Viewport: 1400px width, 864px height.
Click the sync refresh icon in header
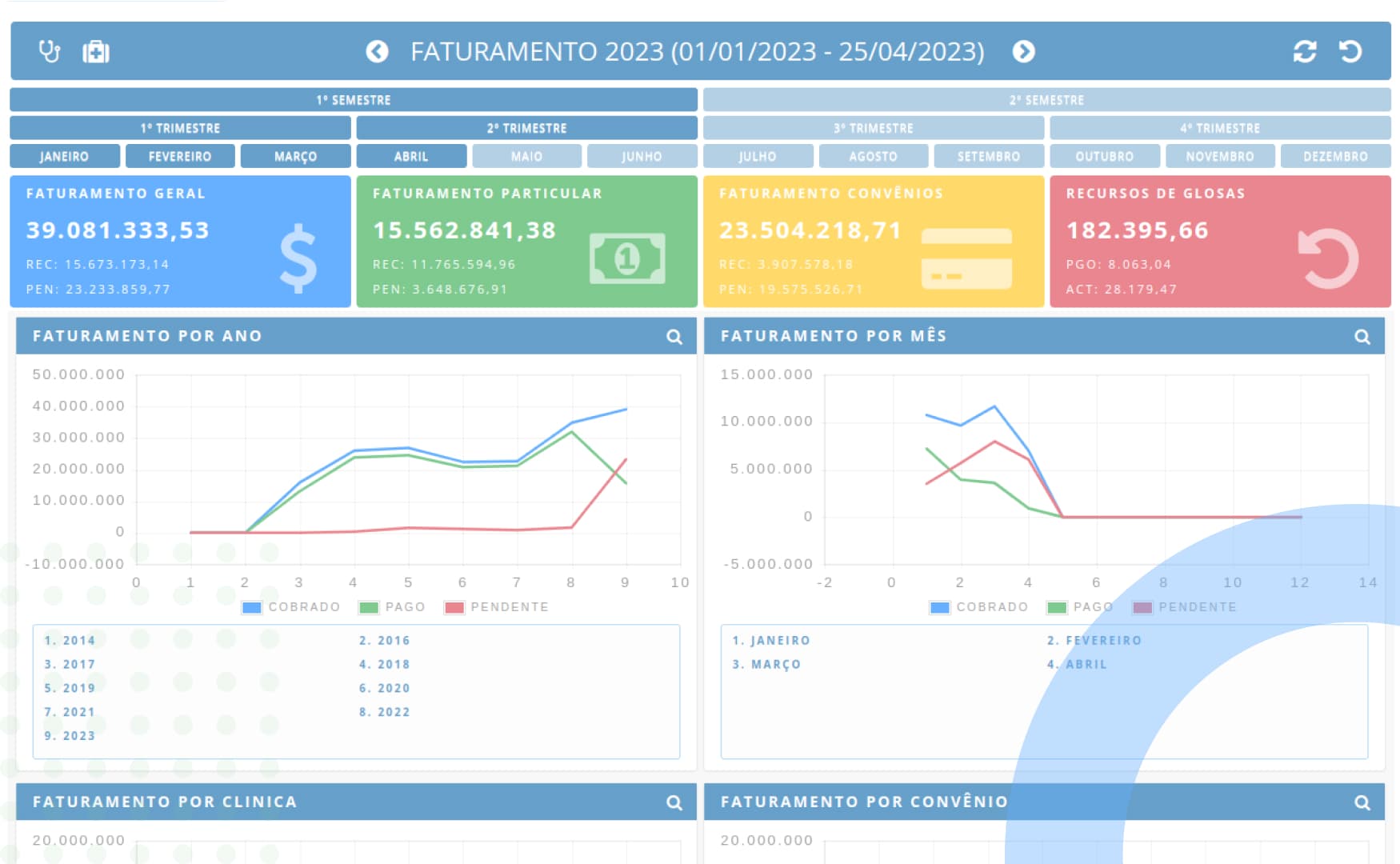(1305, 52)
